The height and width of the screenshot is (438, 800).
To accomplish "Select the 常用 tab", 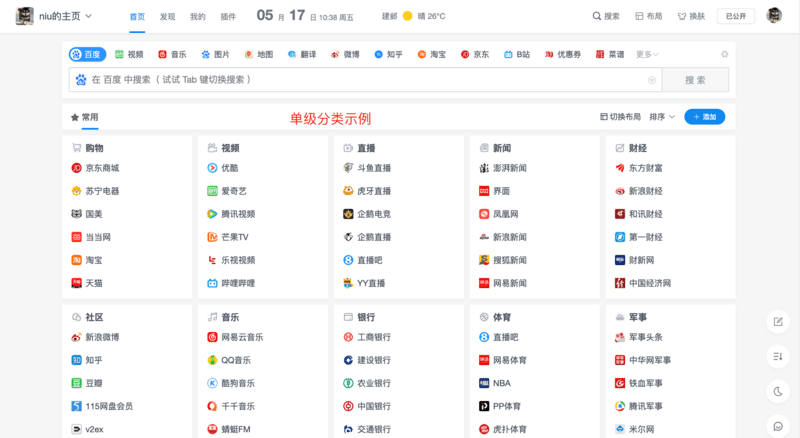I will (x=85, y=117).
